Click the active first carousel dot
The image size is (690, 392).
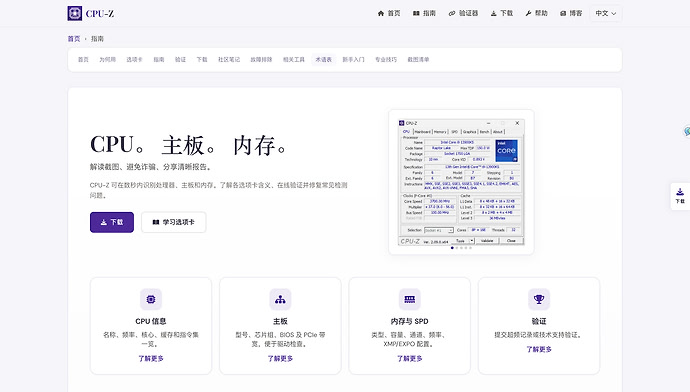[x=452, y=248]
